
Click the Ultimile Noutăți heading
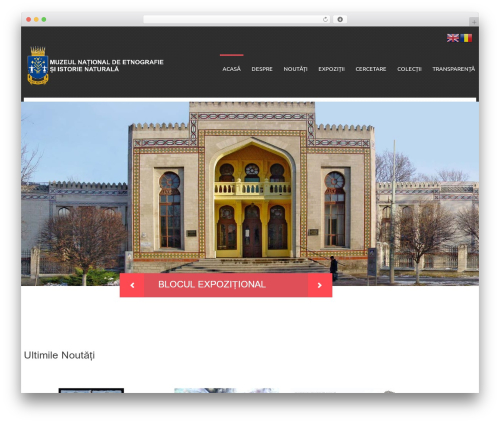pyautogui.click(x=59, y=355)
